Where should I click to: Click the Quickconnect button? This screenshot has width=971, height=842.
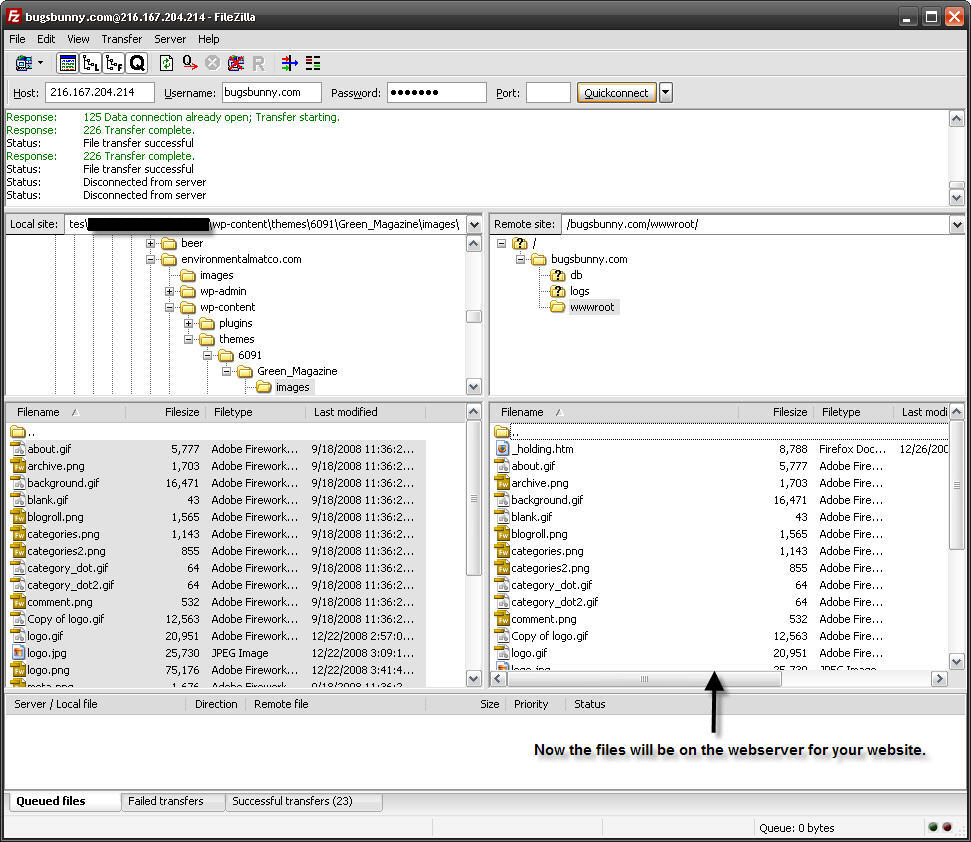pyautogui.click(x=616, y=93)
